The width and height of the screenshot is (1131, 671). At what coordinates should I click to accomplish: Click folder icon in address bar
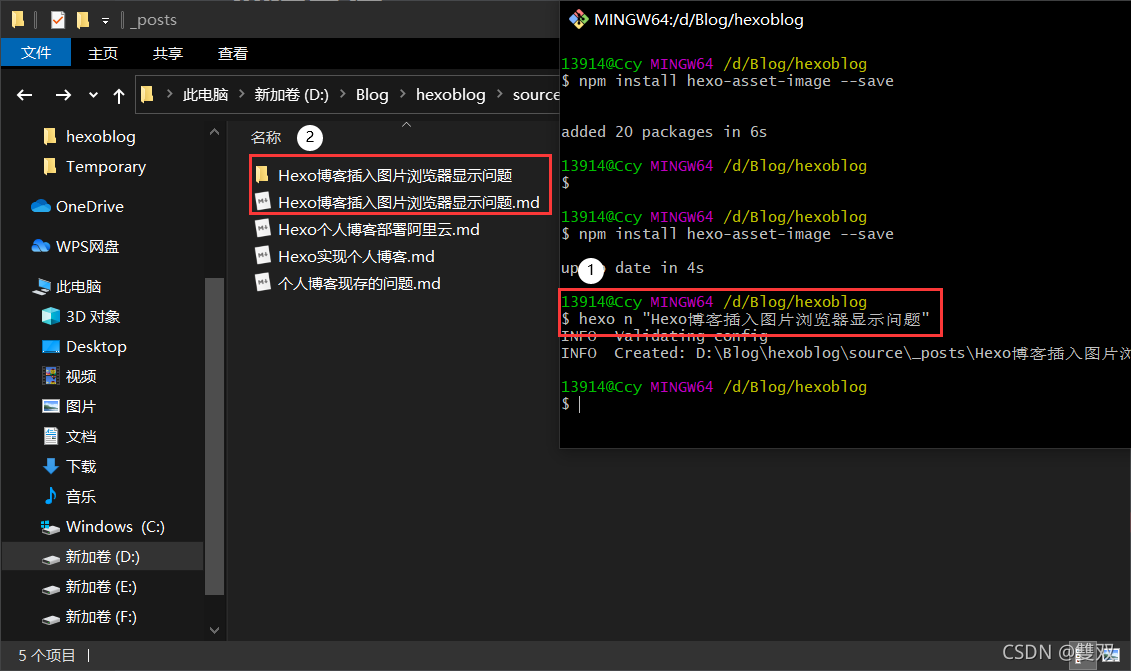[147, 94]
